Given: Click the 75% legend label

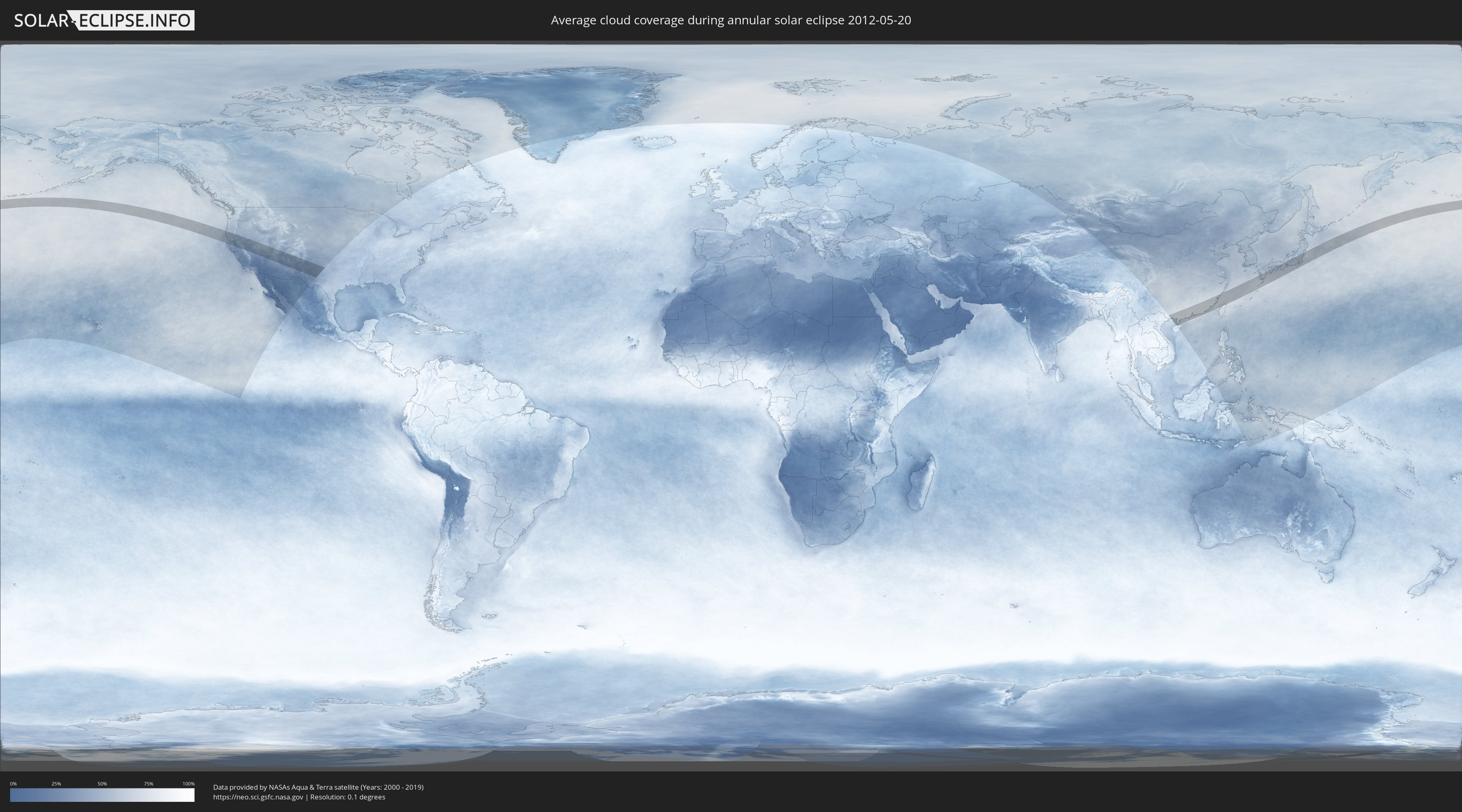Looking at the screenshot, I should point(148,784).
